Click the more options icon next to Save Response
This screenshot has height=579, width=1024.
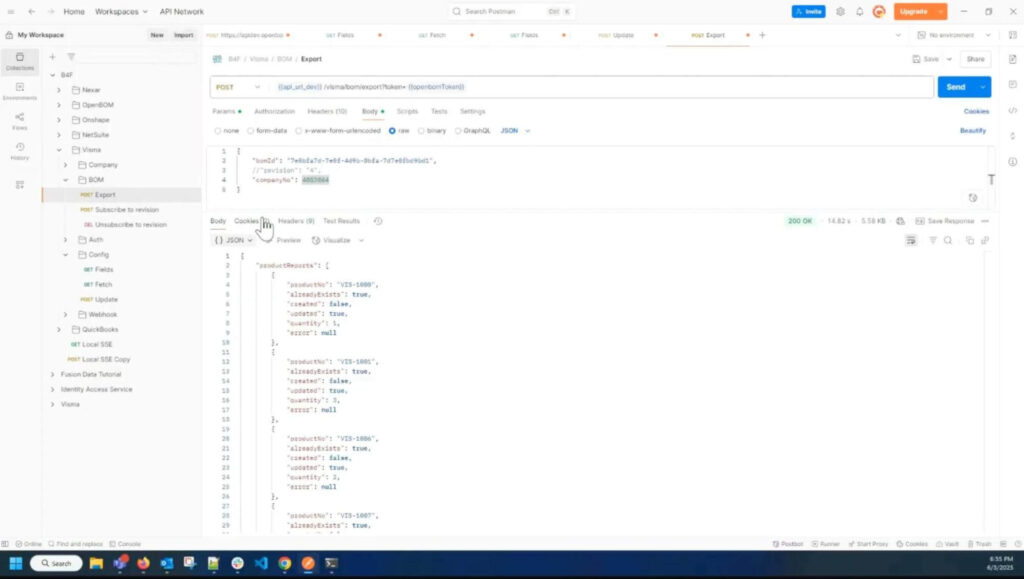985,221
